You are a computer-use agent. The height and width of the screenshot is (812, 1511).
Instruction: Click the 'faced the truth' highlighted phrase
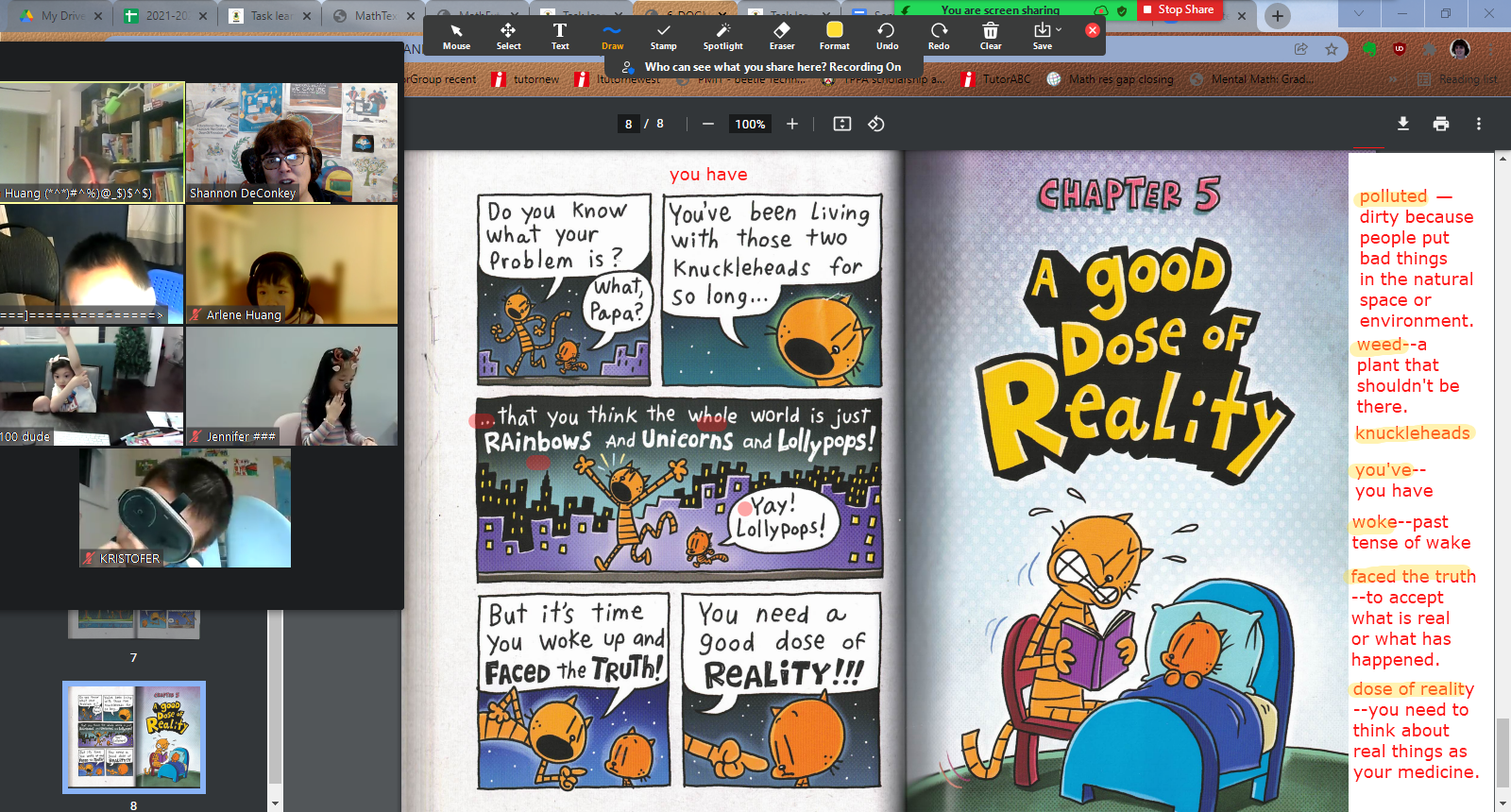pos(1413,577)
